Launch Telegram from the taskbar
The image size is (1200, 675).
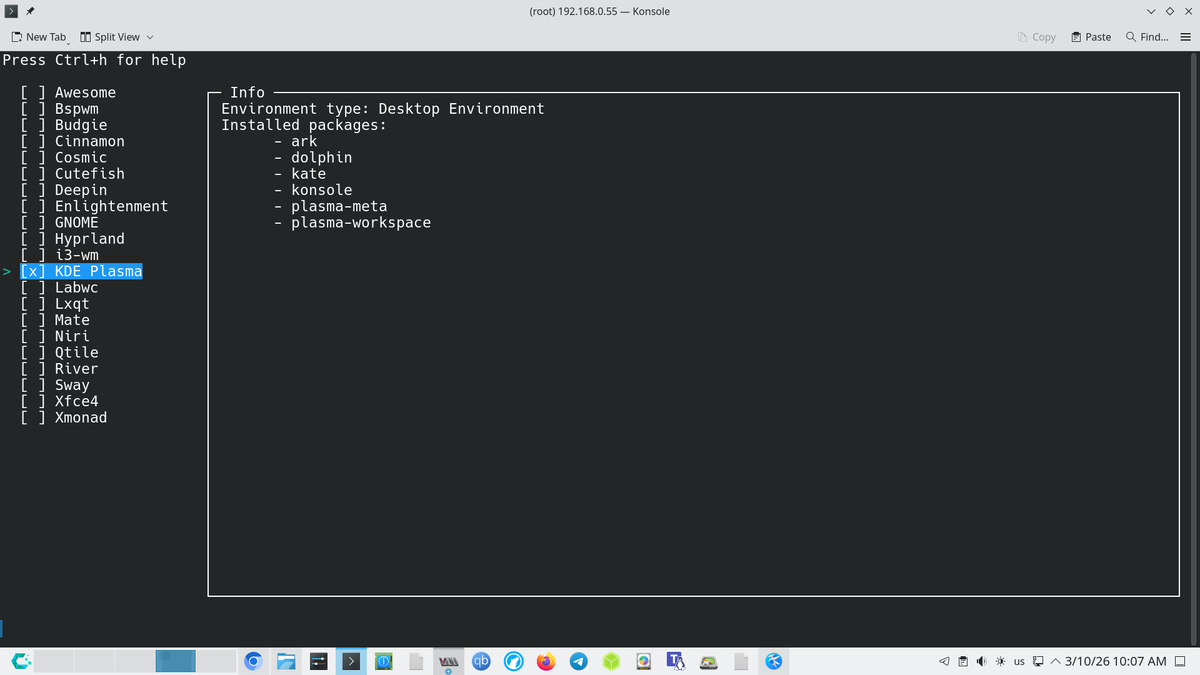pyautogui.click(x=578, y=661)
